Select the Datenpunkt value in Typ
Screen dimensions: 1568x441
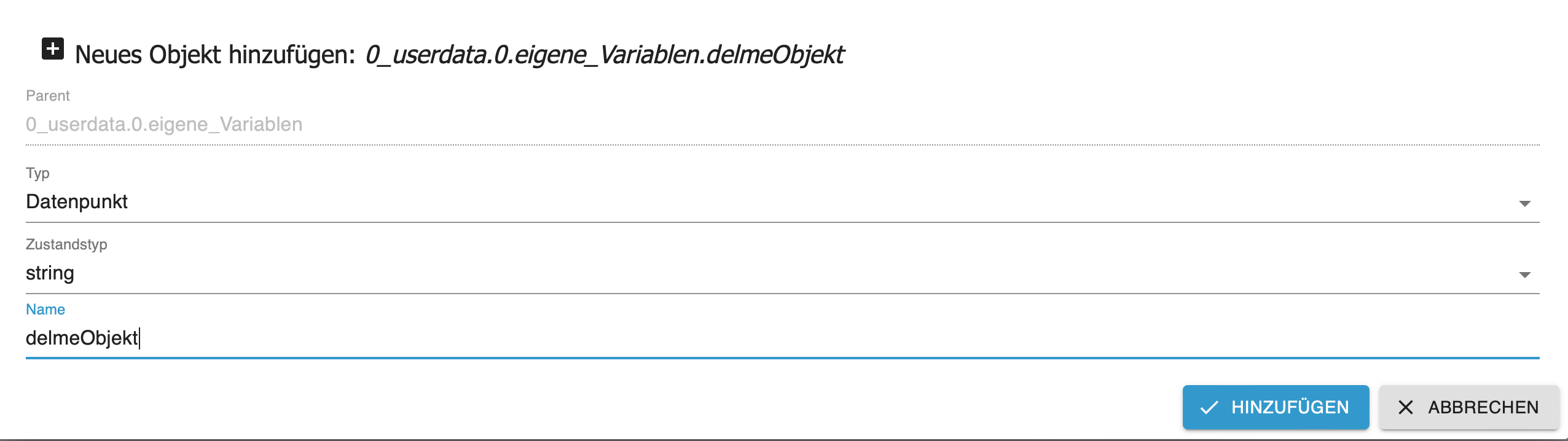click(77, 202)
